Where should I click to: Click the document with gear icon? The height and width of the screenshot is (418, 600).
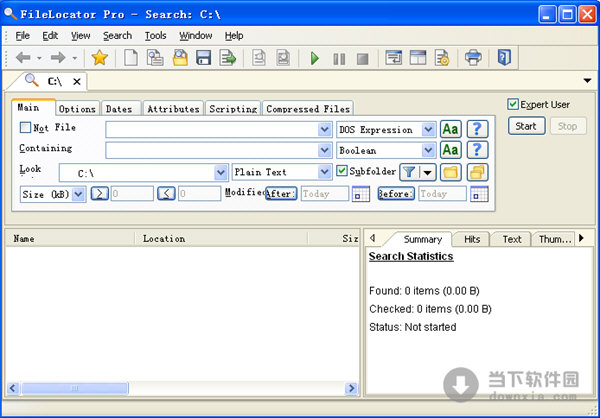pos(442,58)
